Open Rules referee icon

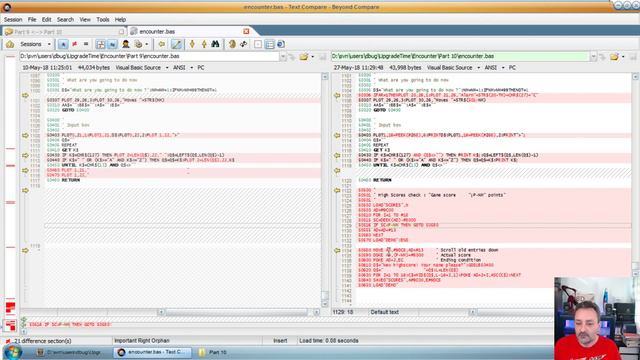(126, 44)
